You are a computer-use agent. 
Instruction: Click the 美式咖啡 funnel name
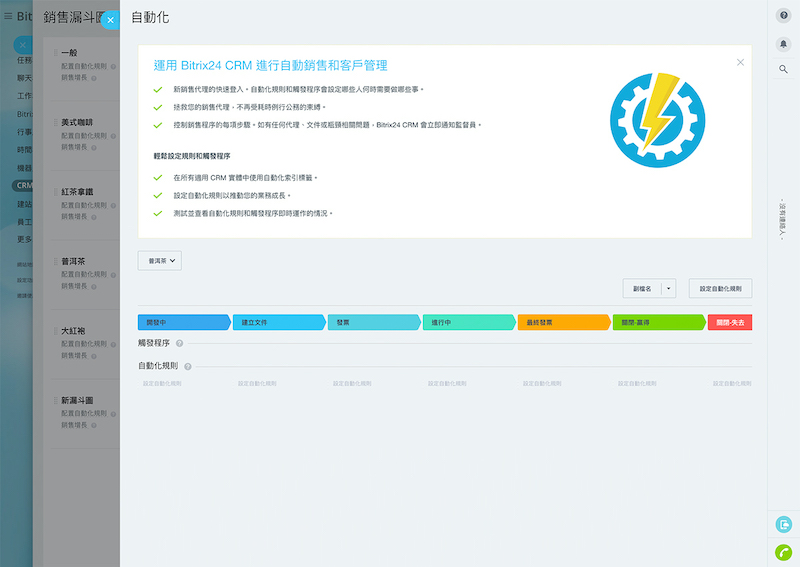tap(77, 122)
